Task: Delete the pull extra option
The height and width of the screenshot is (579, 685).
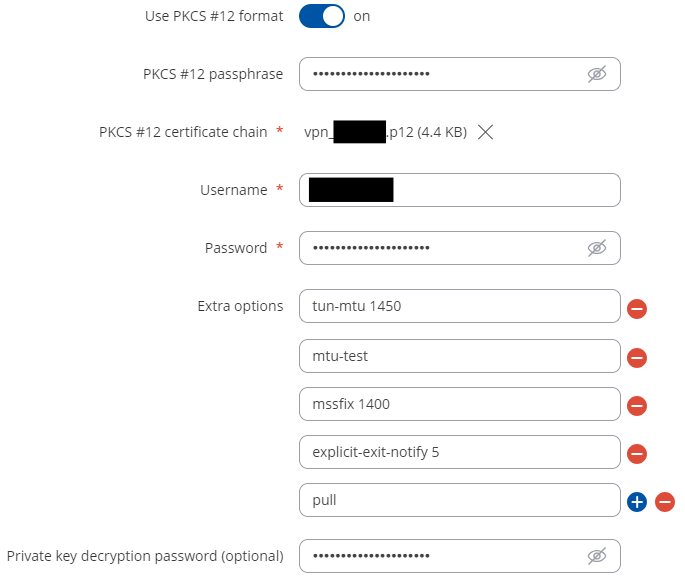Action: click(665, 502)
